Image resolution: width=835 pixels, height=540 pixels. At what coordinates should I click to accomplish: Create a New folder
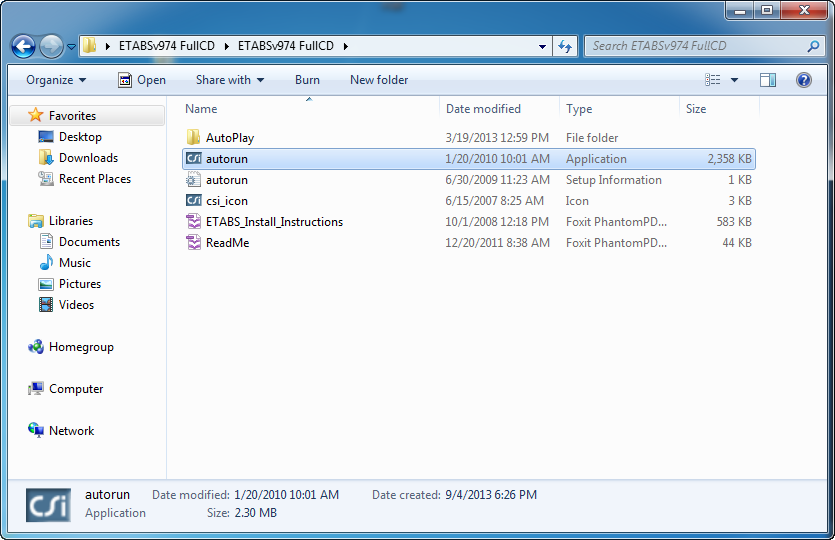[x=379, y=80]
